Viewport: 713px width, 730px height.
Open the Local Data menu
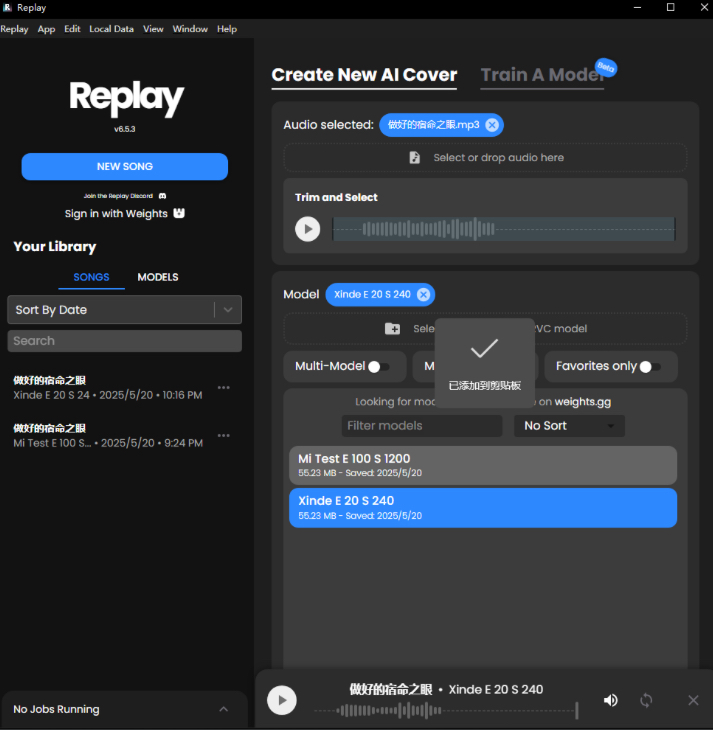[x=111, y=29]
